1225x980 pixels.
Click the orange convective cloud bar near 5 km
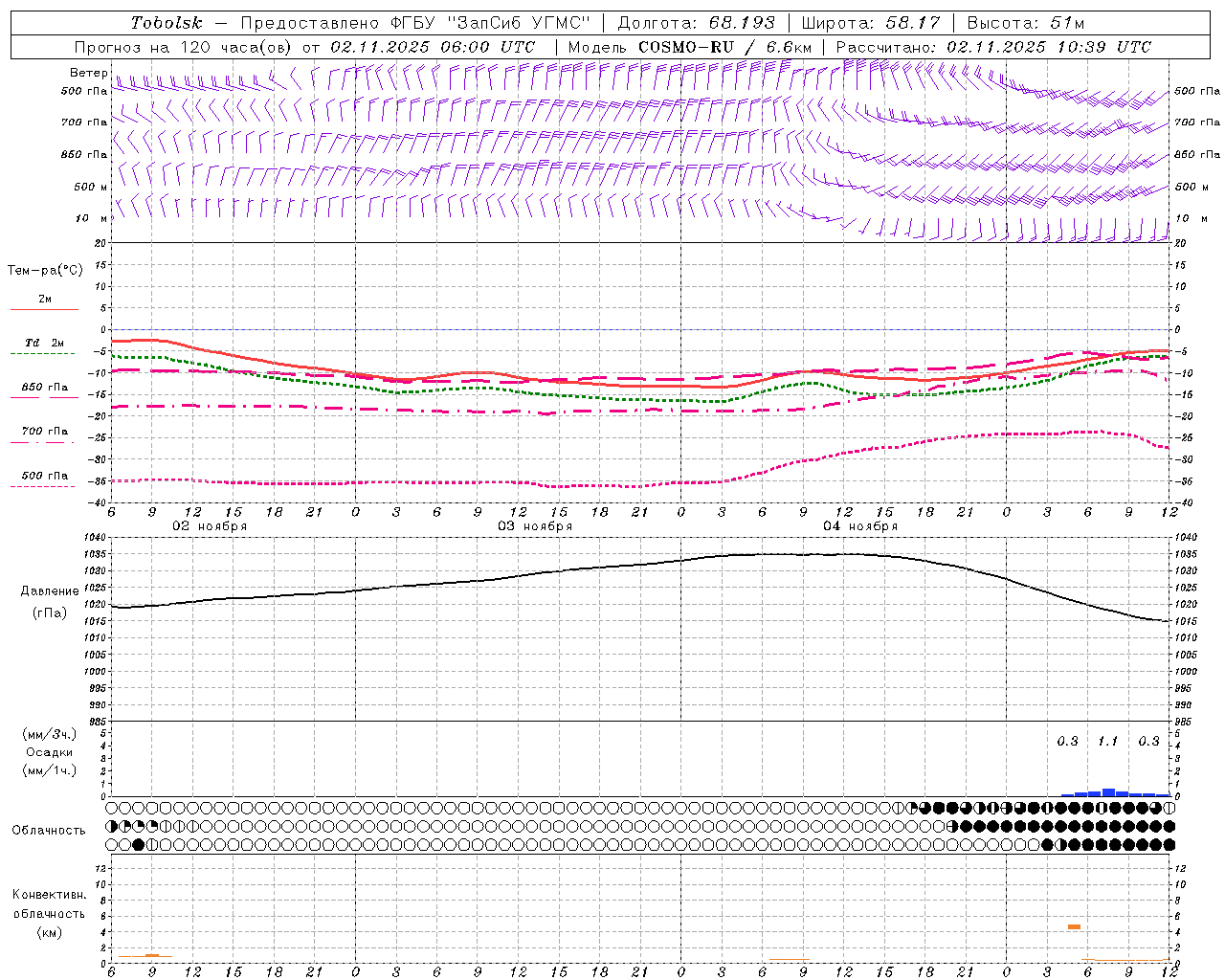pos(1074,926)
